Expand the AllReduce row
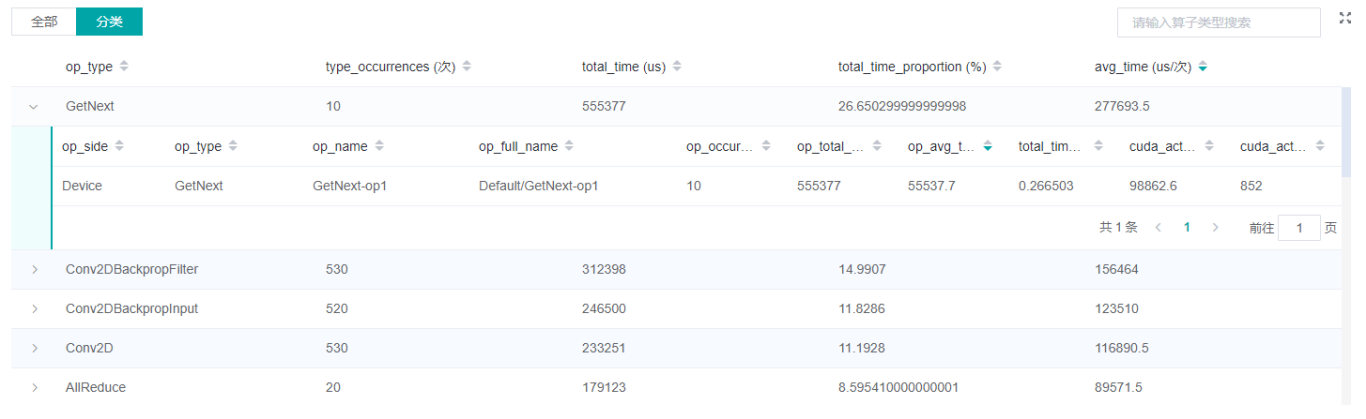The width and height of the screenshot is (1366, 419). pos(34,387)
